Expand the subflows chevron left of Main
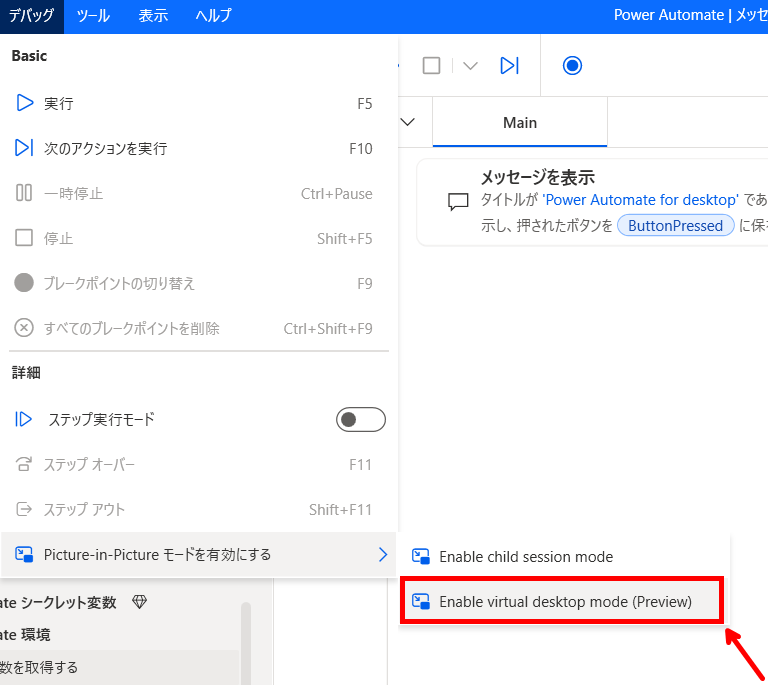 point(408,122)
